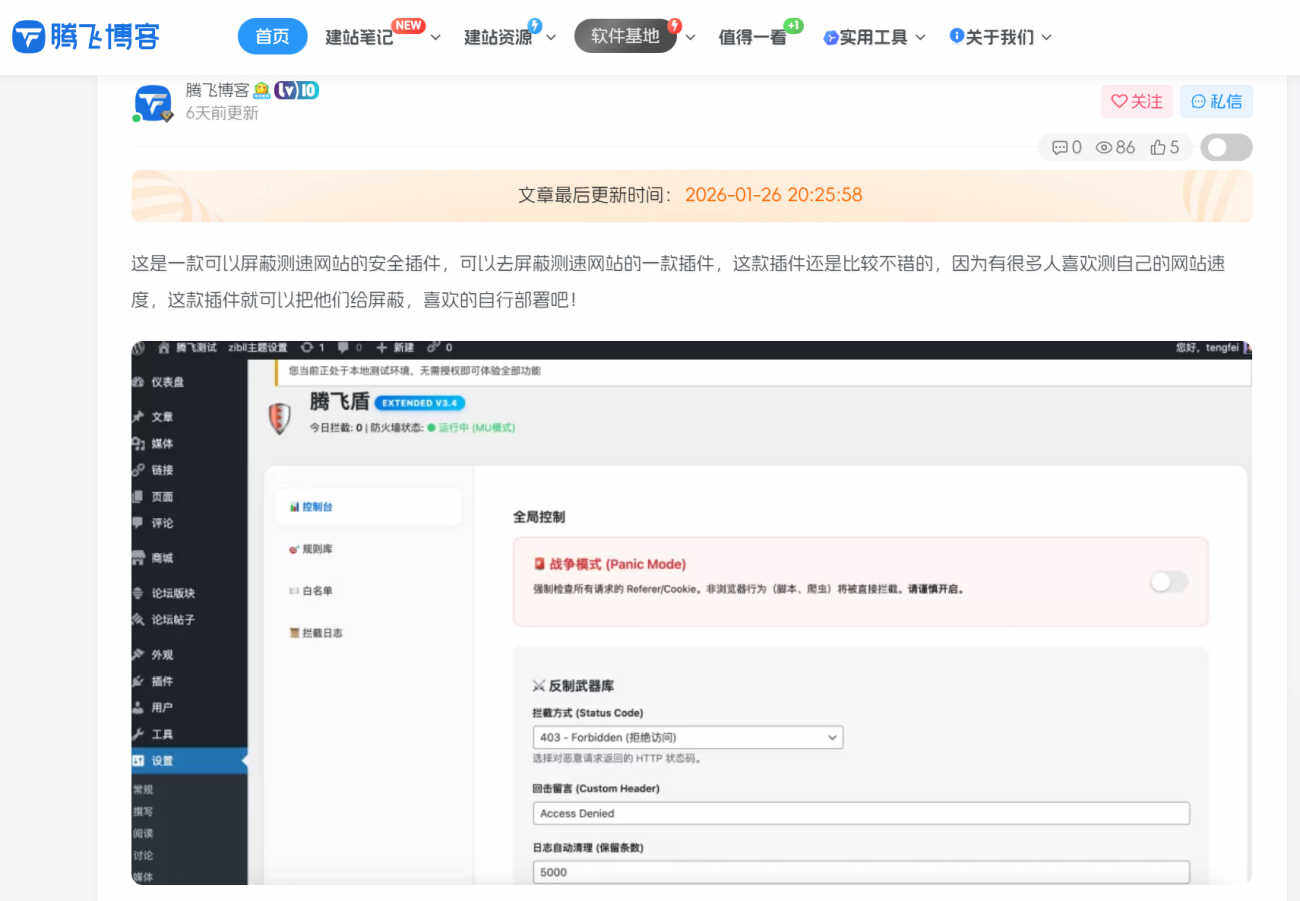
Task: Click the 腾飞博客 site logo
Action: (x=86, y=37)
